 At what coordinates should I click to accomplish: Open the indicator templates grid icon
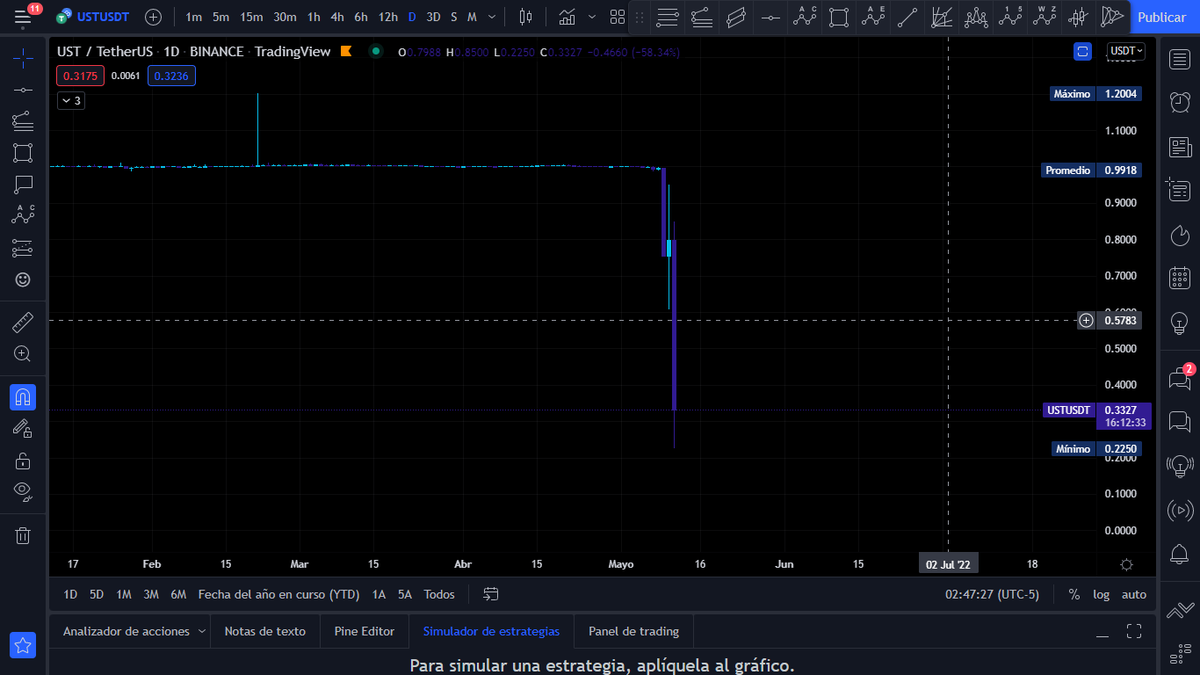[x=617, y=17]
